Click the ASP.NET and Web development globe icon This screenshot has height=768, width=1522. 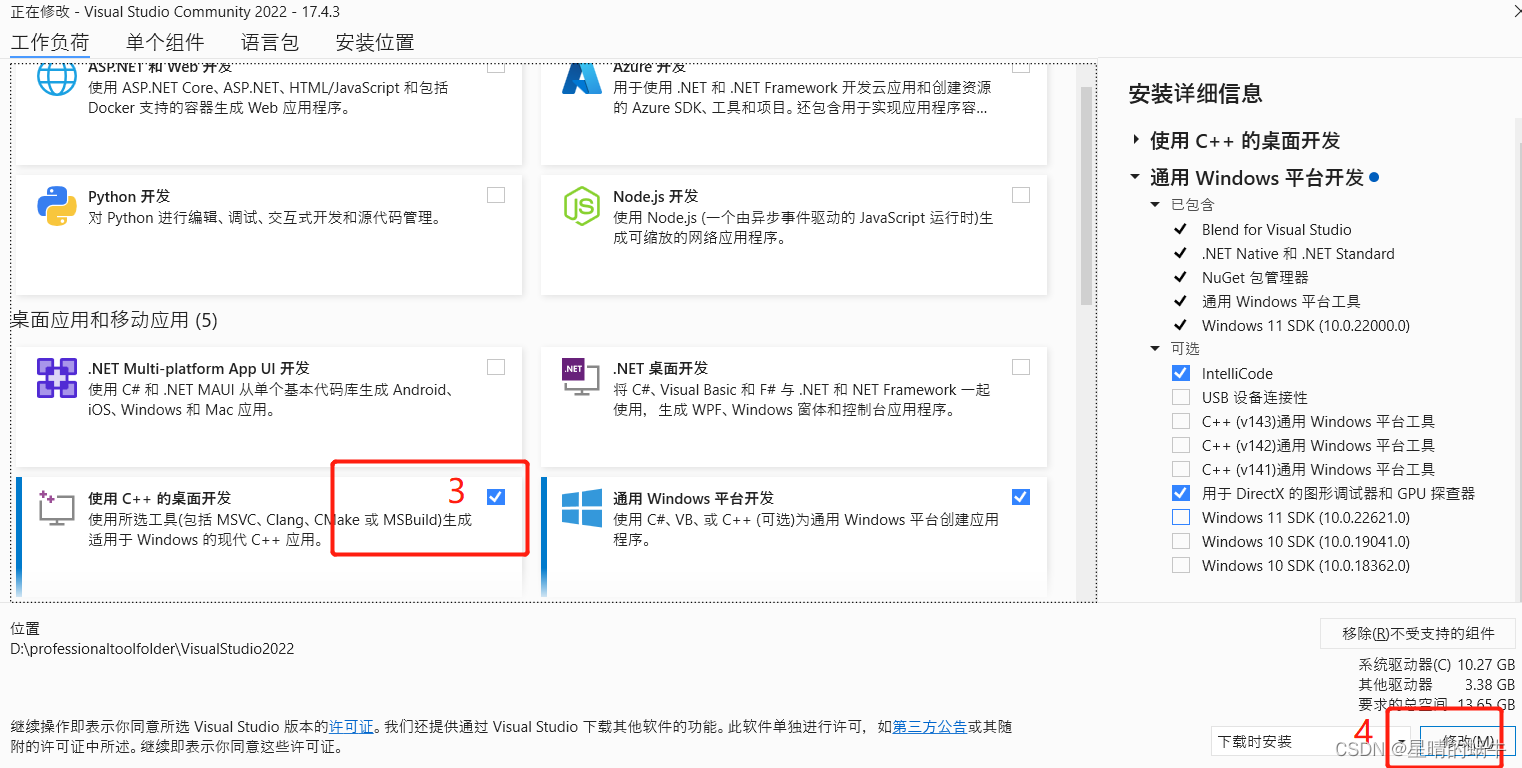[57, 80]
